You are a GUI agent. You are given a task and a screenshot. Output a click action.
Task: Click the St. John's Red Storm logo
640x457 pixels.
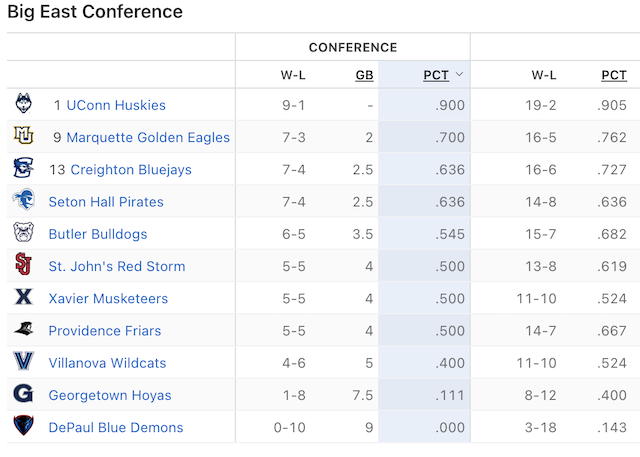click(x=23, y=264)
